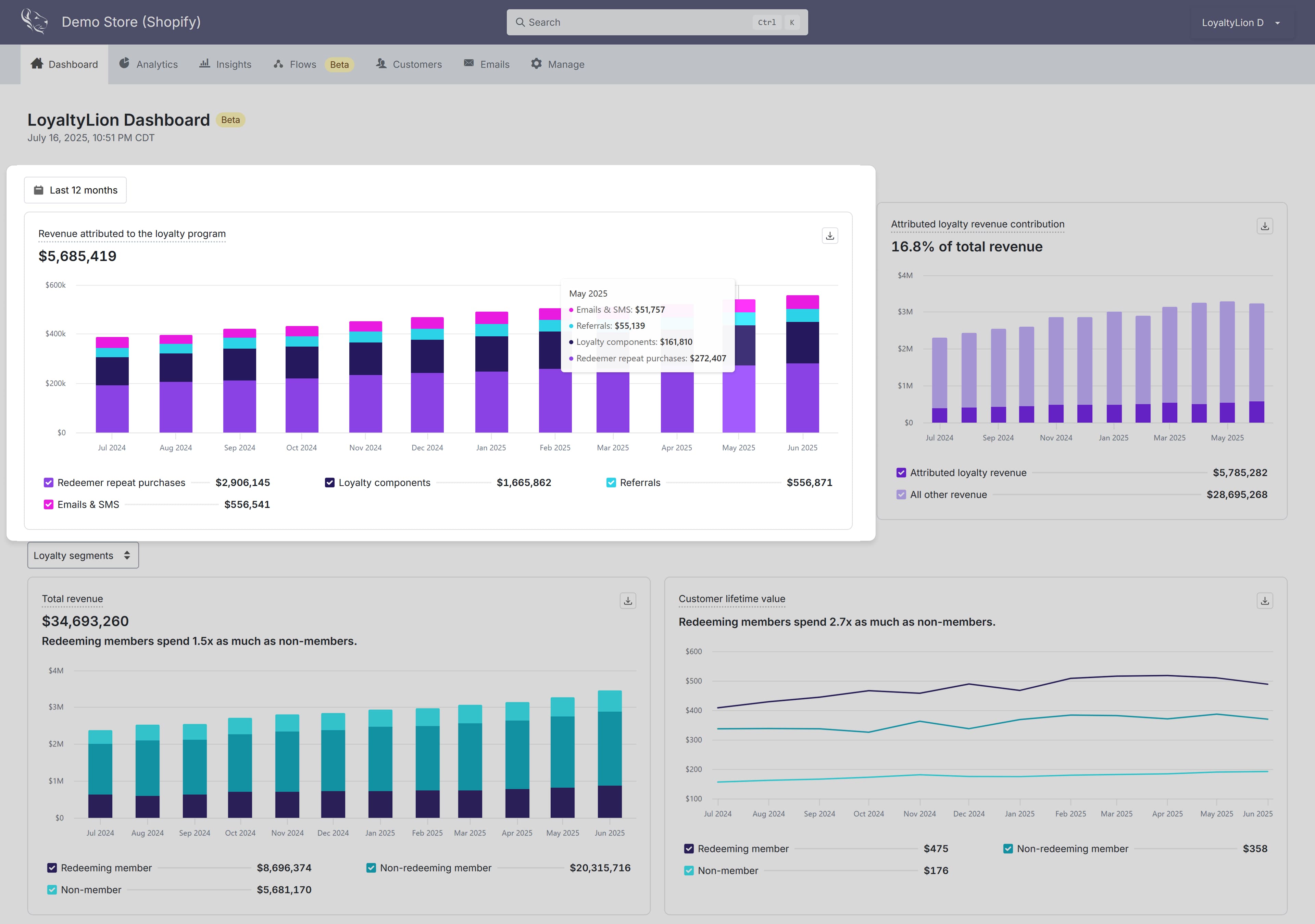Open the Loyalty segments dropdown

pyautogui.click(x=83, y=555)
